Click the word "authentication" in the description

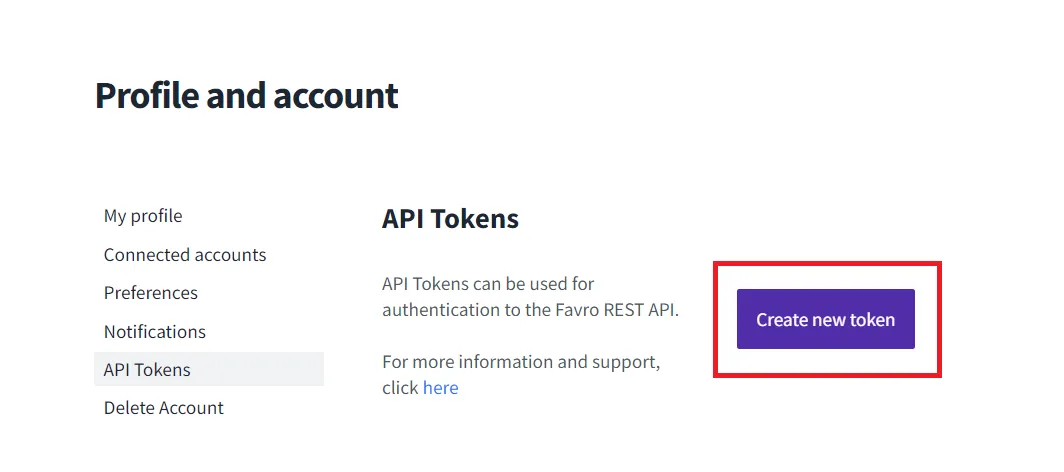(x=438, y=310)
